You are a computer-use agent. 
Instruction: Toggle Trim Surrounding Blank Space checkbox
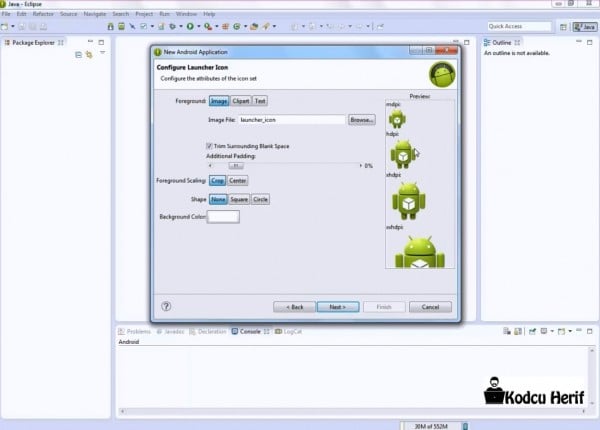tap(209, 146)
